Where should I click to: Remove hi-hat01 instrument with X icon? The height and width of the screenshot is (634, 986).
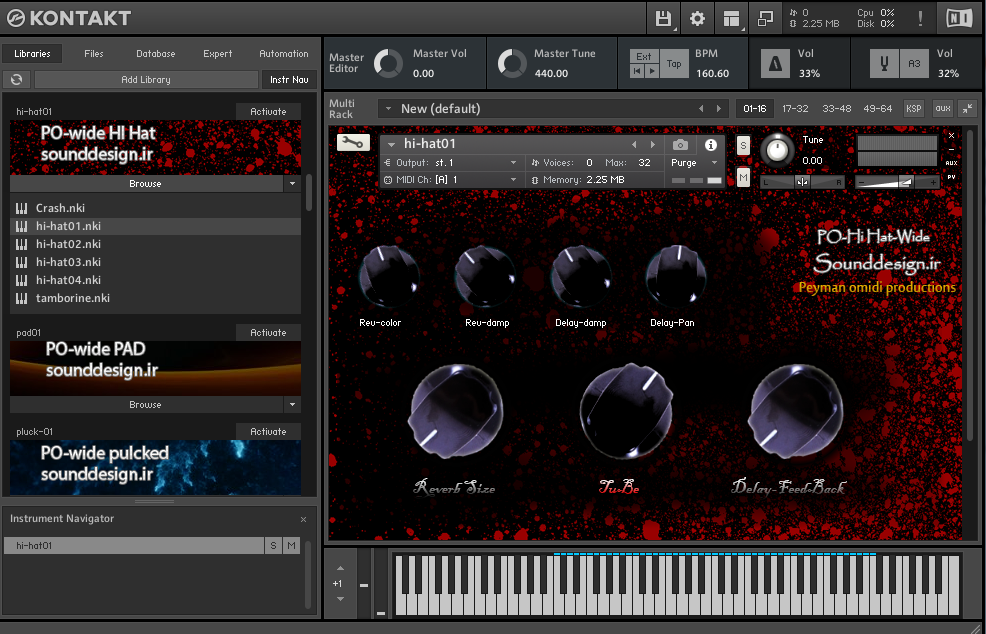pos(951,135)
